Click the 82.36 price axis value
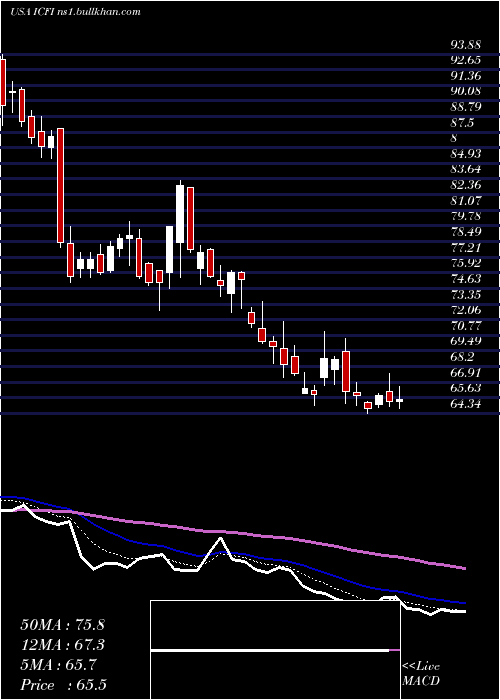This screenshot has height=700, width=500. (465, 185)
